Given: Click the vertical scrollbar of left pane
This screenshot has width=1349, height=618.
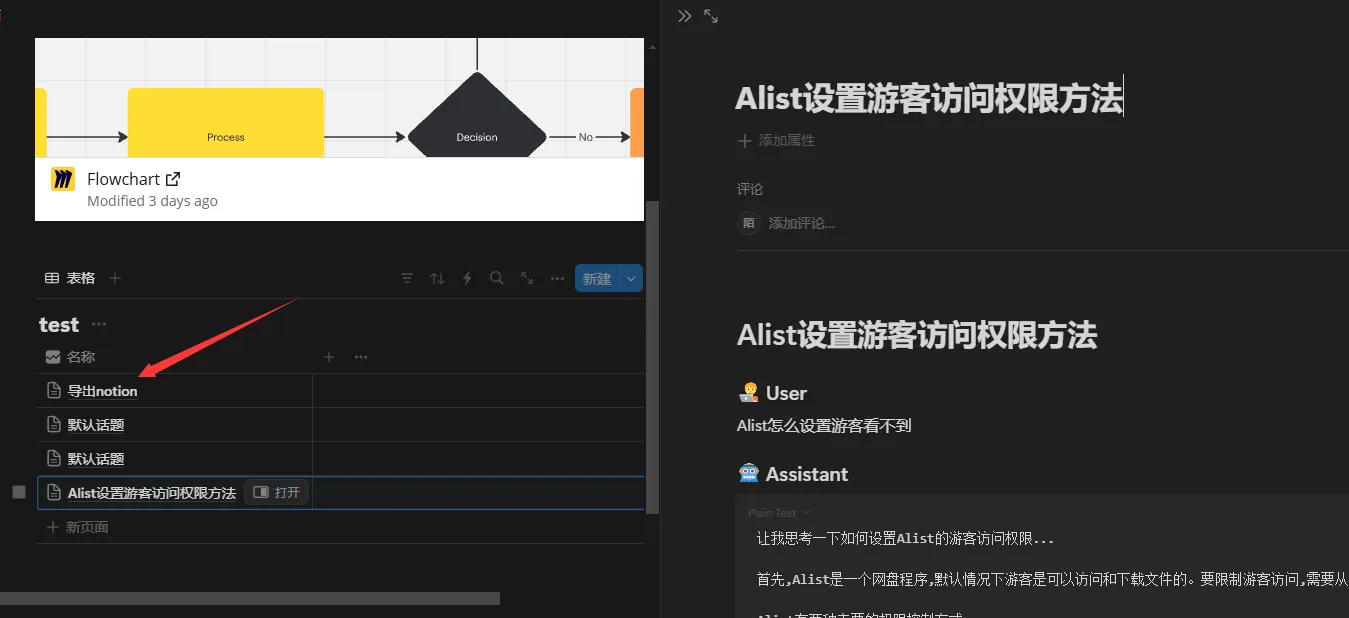Looking at the screenshot, I should coord(652,357).
